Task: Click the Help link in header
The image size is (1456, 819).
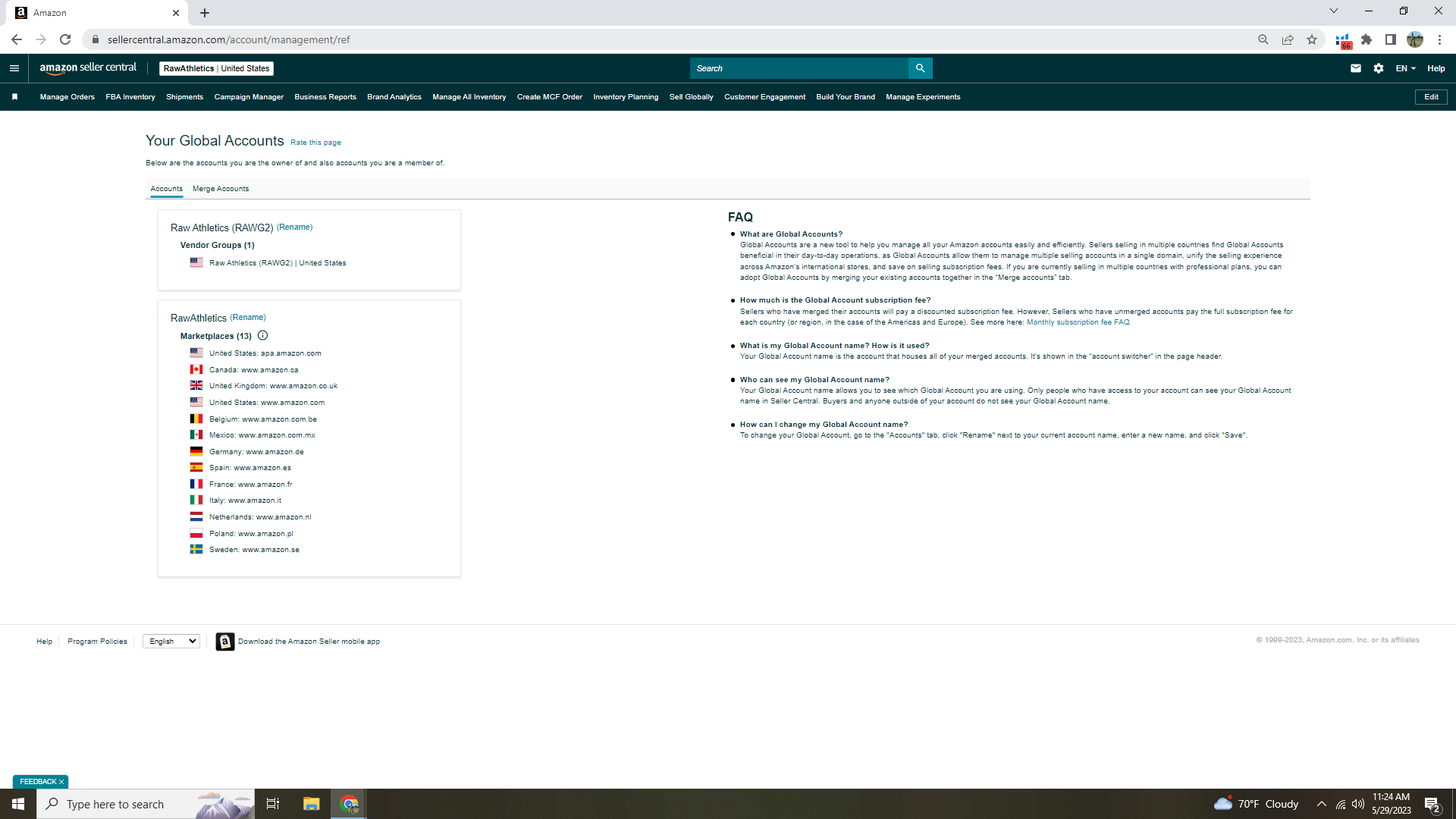Action: coord(1436,68)
